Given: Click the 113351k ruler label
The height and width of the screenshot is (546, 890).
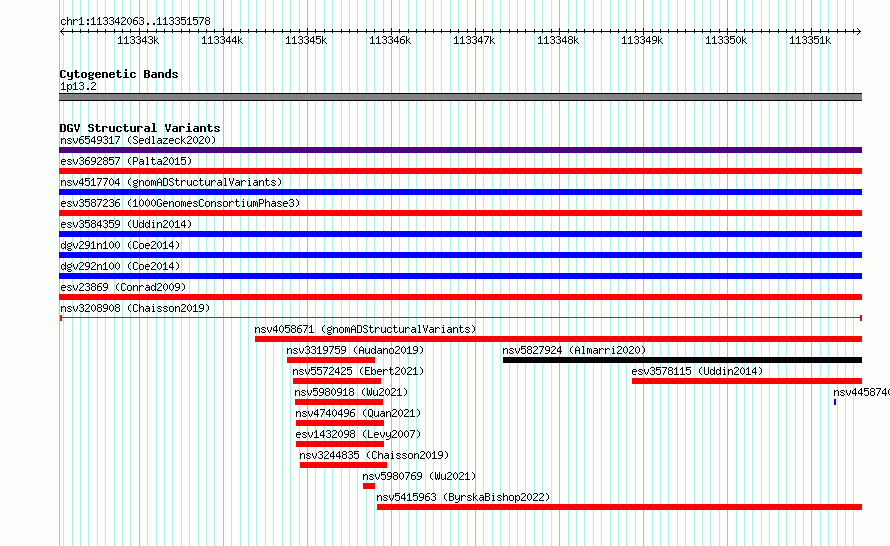Looking at the screenshot, I should pyautogui.click(x=810, y=40).
